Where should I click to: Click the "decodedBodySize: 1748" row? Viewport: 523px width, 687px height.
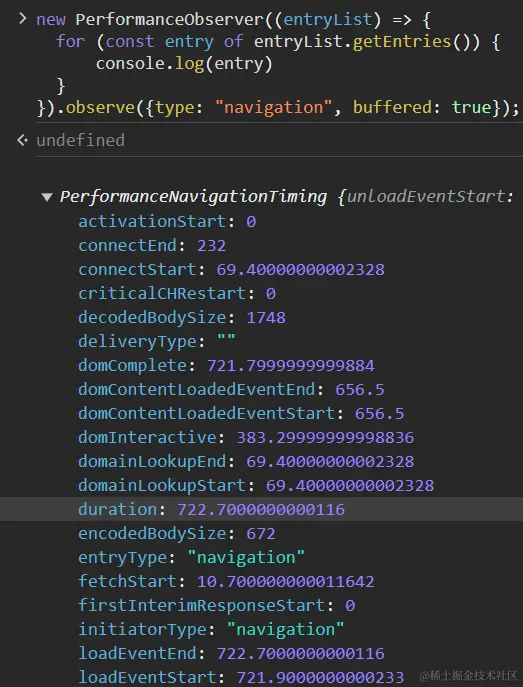click(x=182, y=317)
